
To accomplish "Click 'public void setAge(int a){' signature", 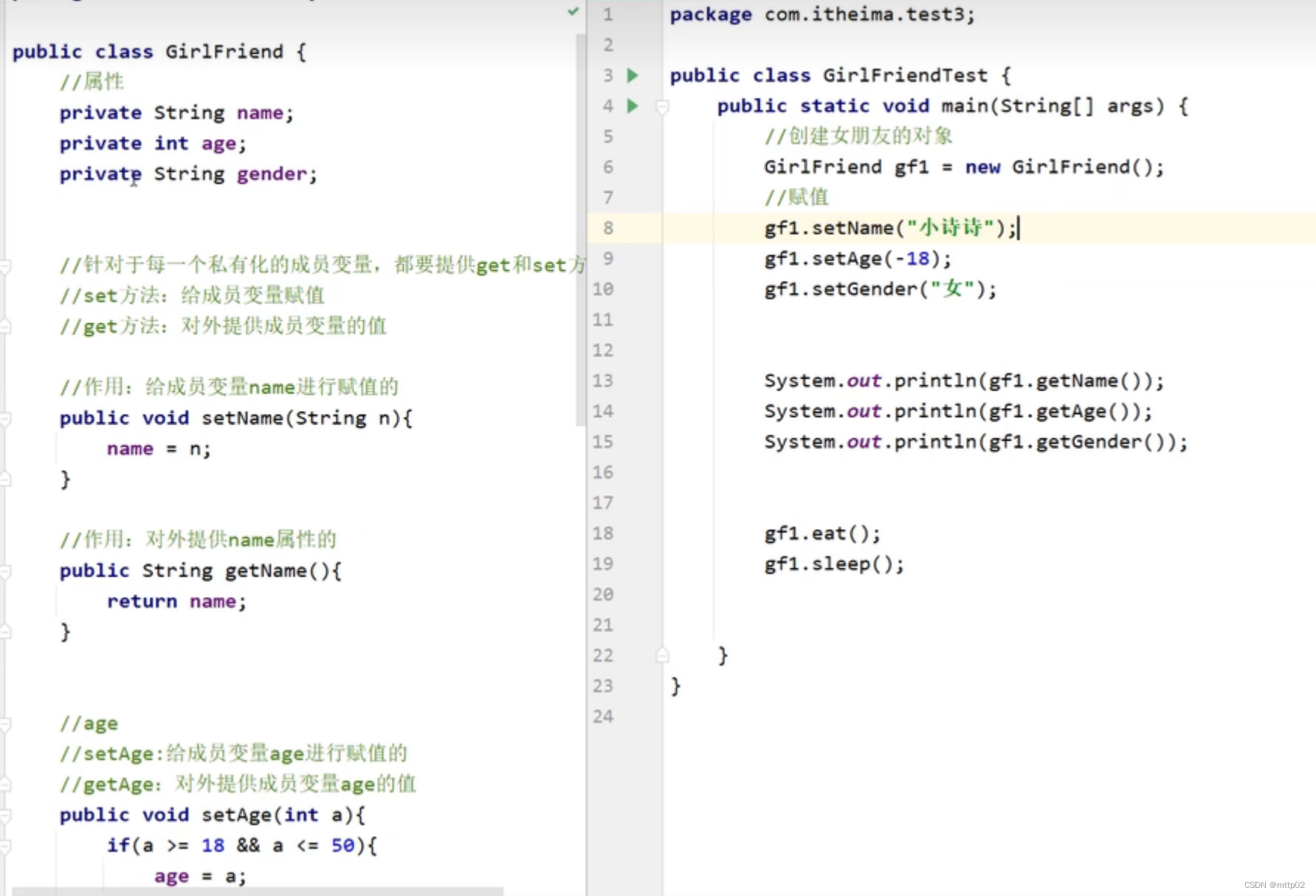I will click(x=213, y=815).
